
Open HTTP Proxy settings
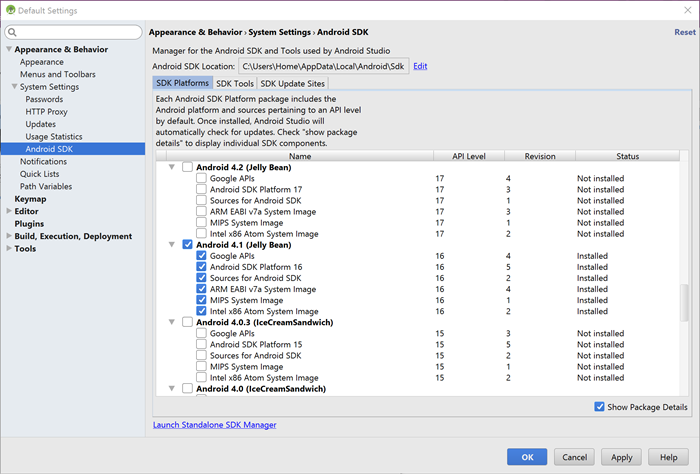pyautogui.click(x=46, y=112)
